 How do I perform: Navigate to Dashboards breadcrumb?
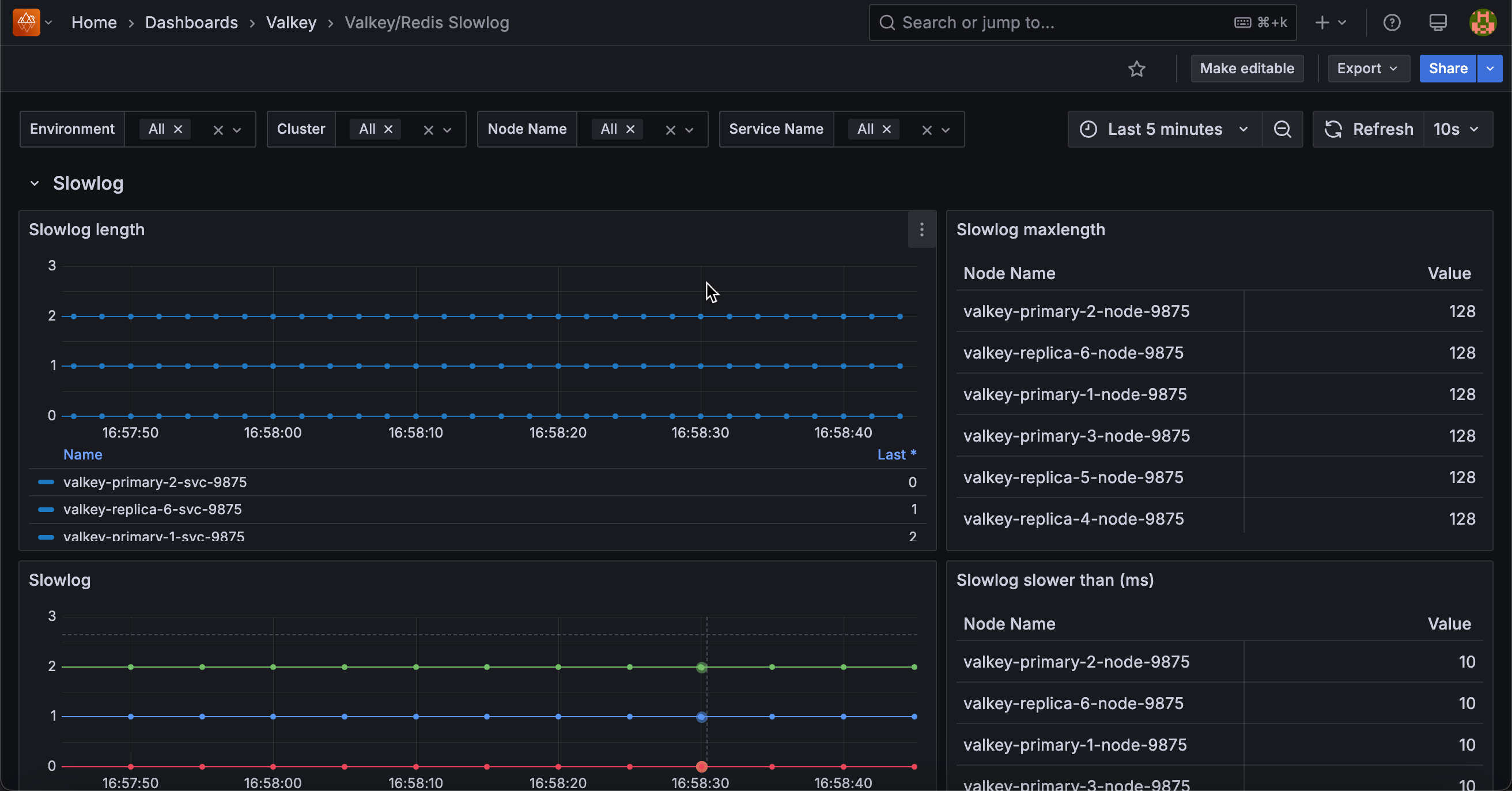[191, 22]
